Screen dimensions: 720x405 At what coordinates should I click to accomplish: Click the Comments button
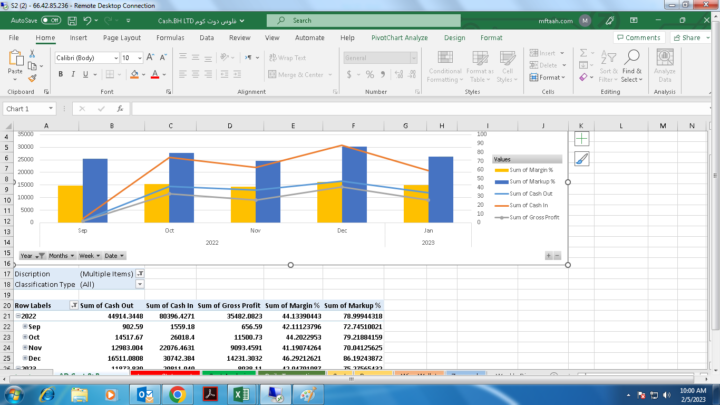(638, 38)
